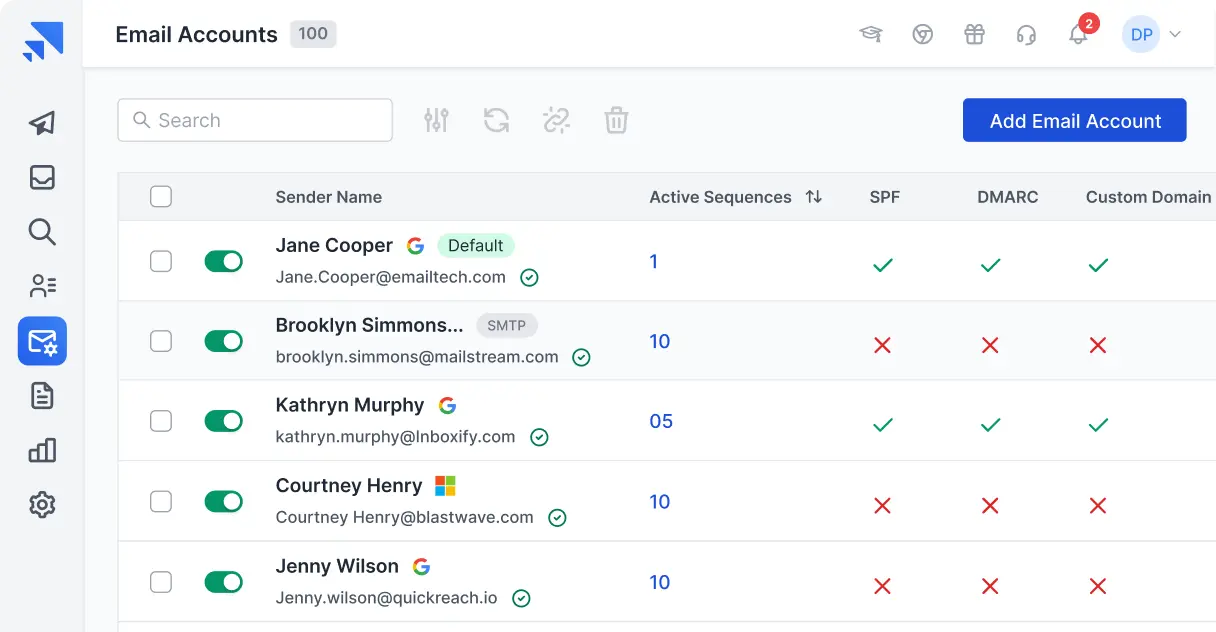This screenshot has height=632, width=1216.
Task: Click inside the Search input field
Action: click(254, 119)
